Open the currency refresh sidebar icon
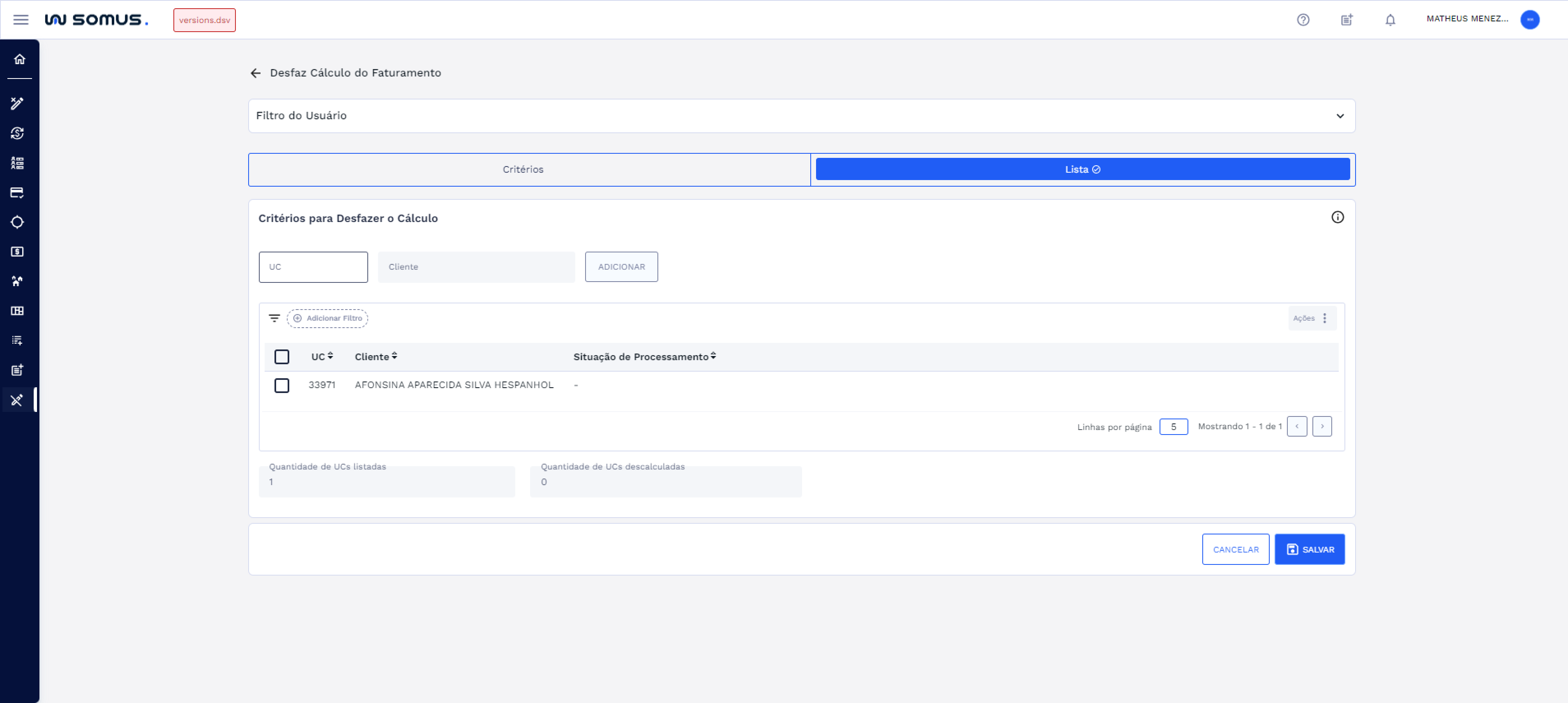The height and width of the screenshot is (703, 1568). (17, 133)
